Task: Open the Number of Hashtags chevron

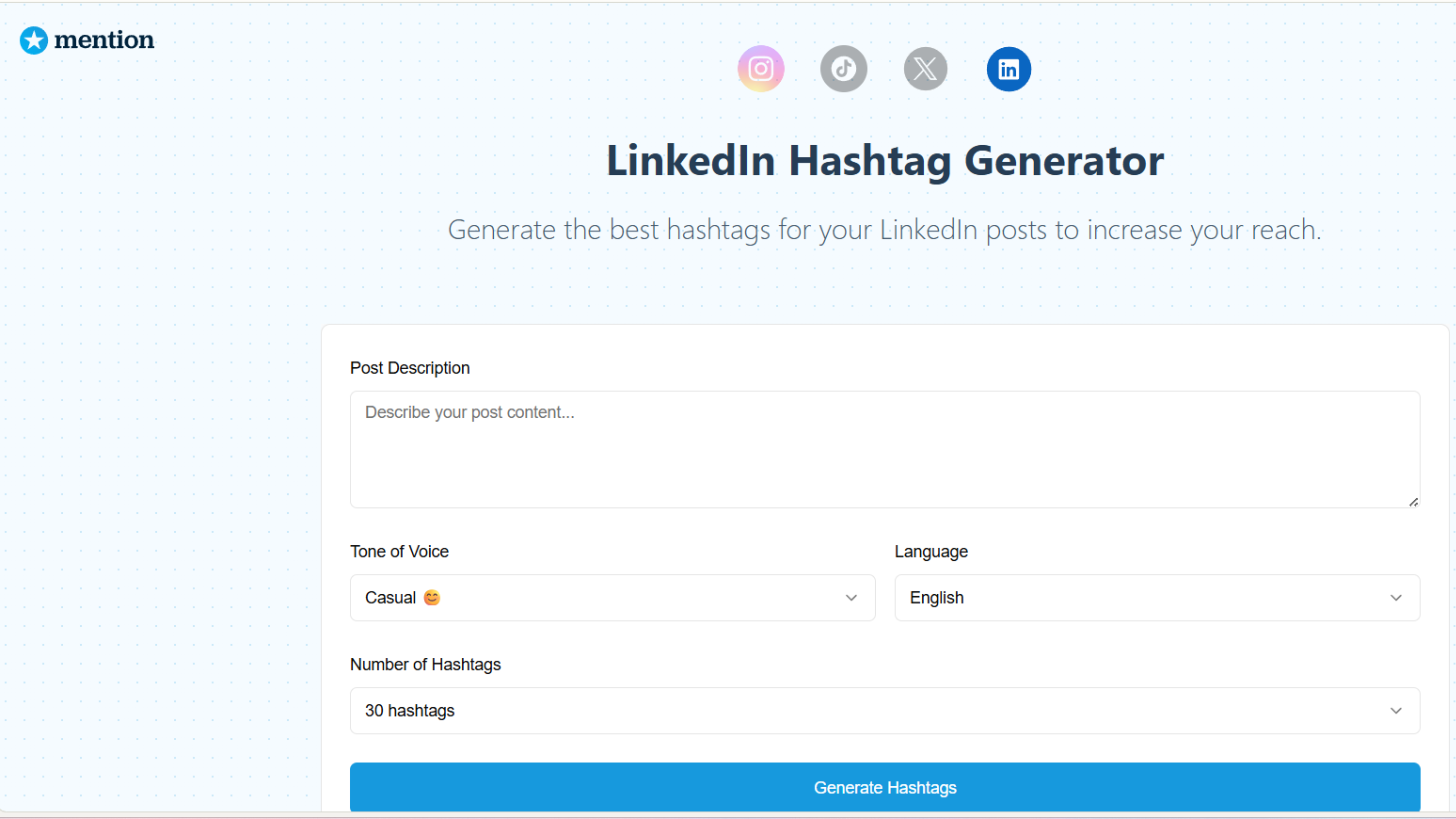Action: tap(1395, 710)
